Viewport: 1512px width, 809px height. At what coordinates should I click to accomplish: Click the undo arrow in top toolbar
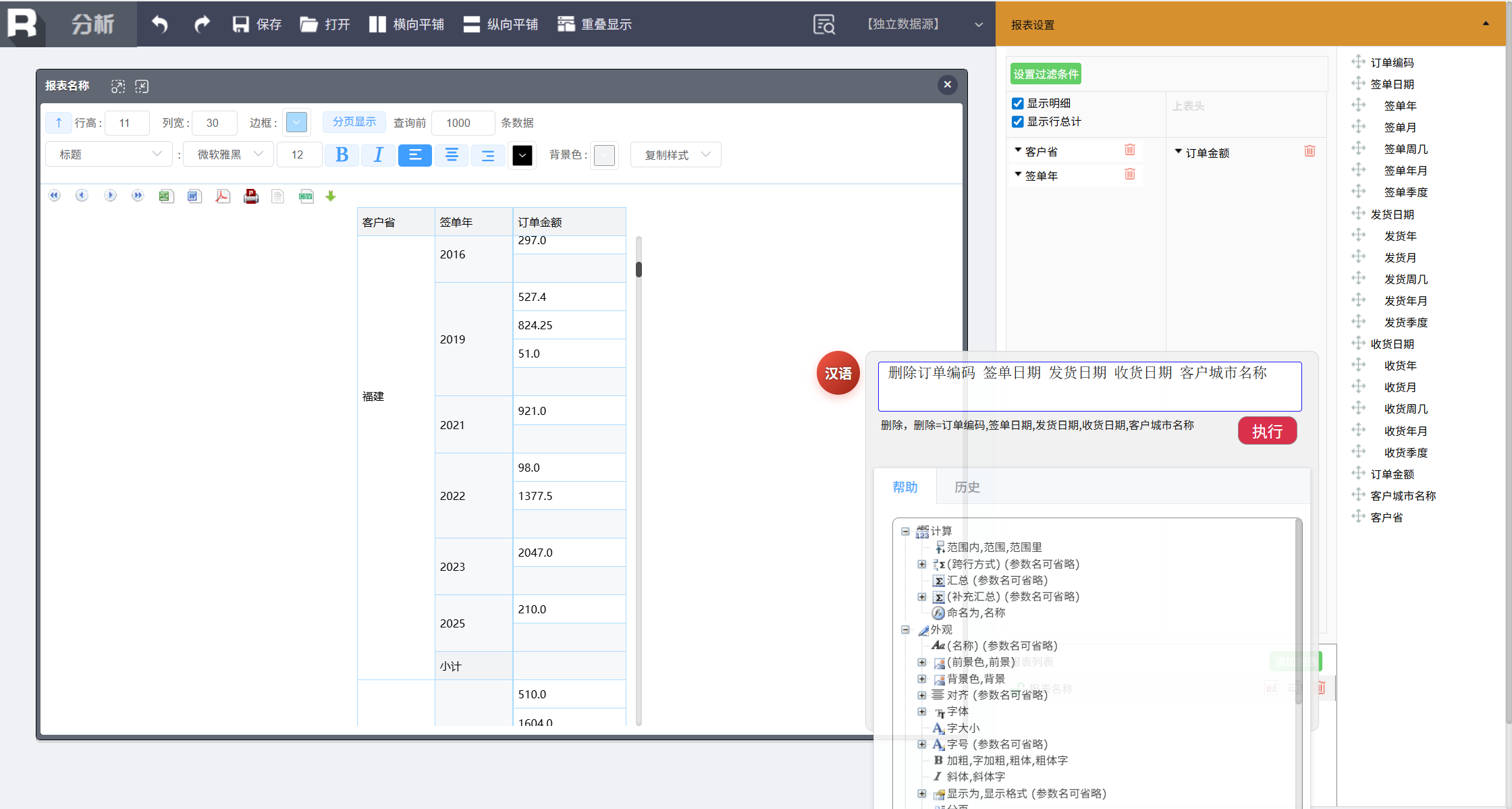[x=160, y=24]
